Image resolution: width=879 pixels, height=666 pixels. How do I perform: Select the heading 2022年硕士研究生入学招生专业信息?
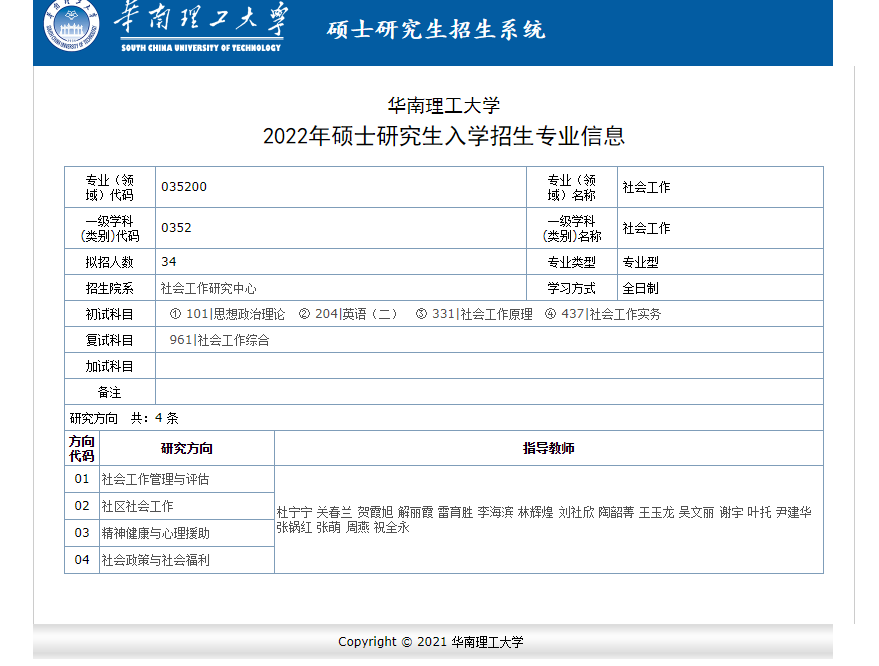point(443,136)
